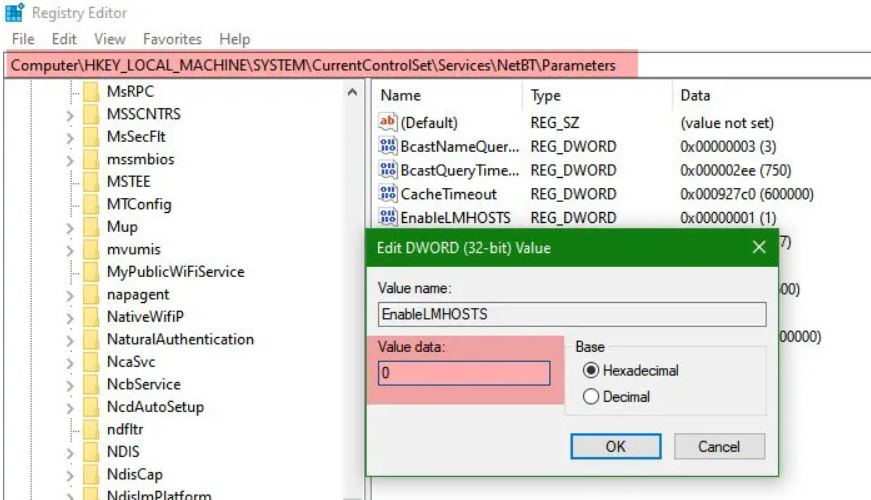Click the BcastQueryTime... DWORD icon

click(387, 169)
